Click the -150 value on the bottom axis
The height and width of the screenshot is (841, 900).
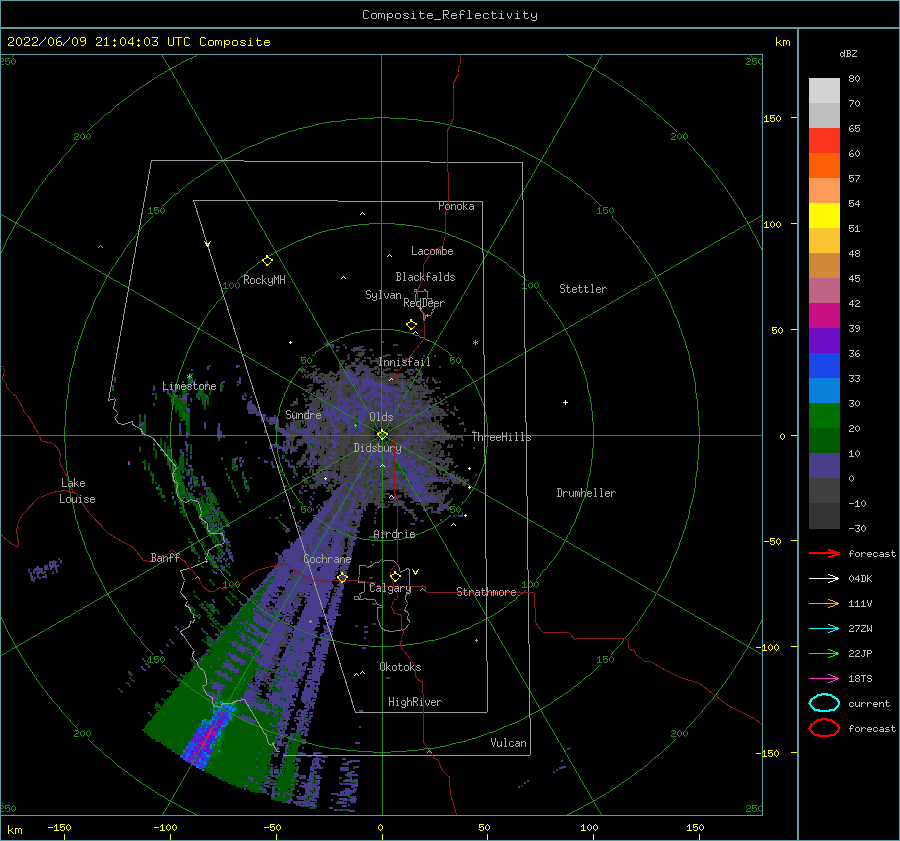(59, 827)
